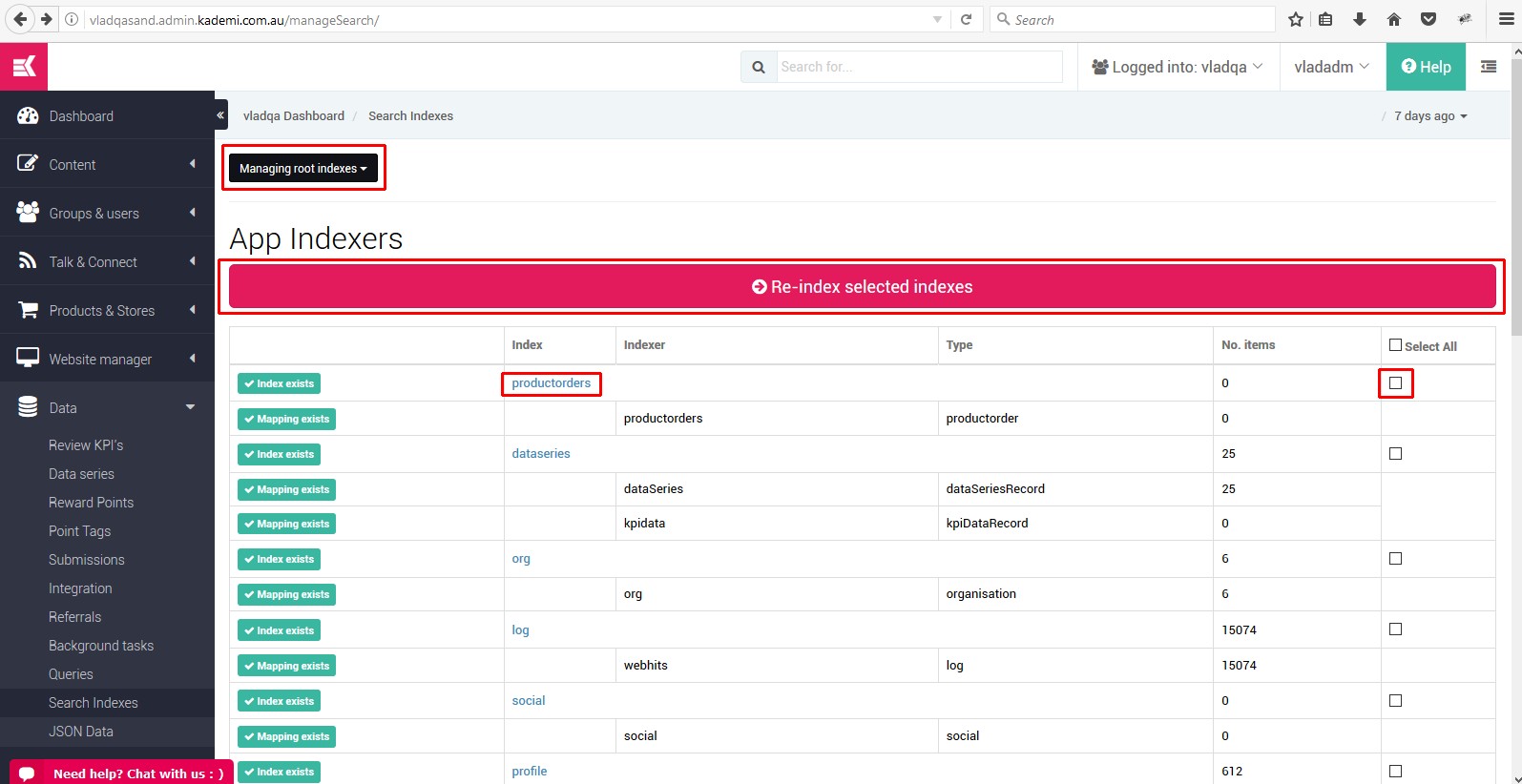Click the Content edit icon
1522x784 pixels.
(28, 163)
